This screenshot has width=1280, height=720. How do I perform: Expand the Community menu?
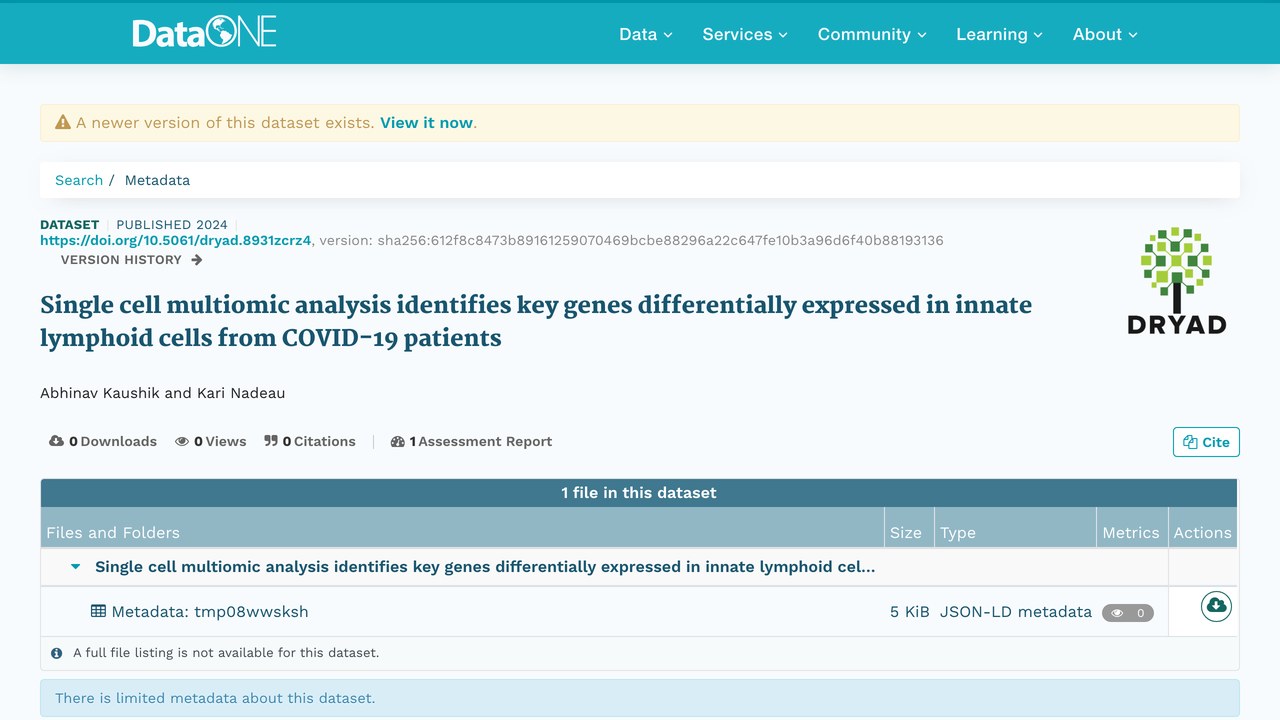872,34
